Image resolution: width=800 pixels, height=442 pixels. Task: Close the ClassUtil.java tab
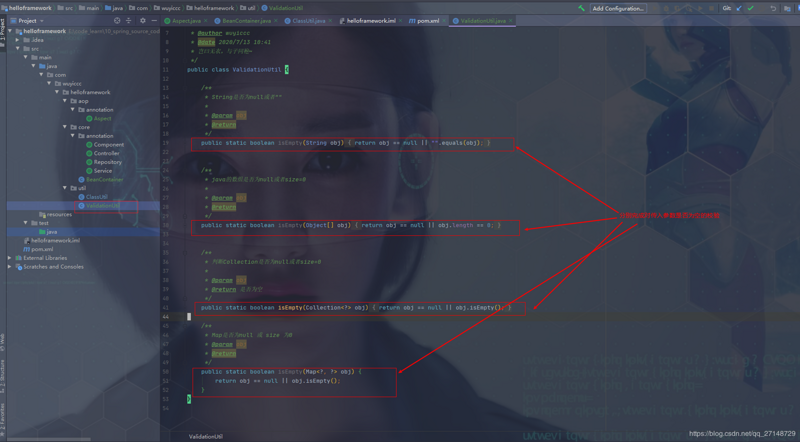(x=330, y=21)
